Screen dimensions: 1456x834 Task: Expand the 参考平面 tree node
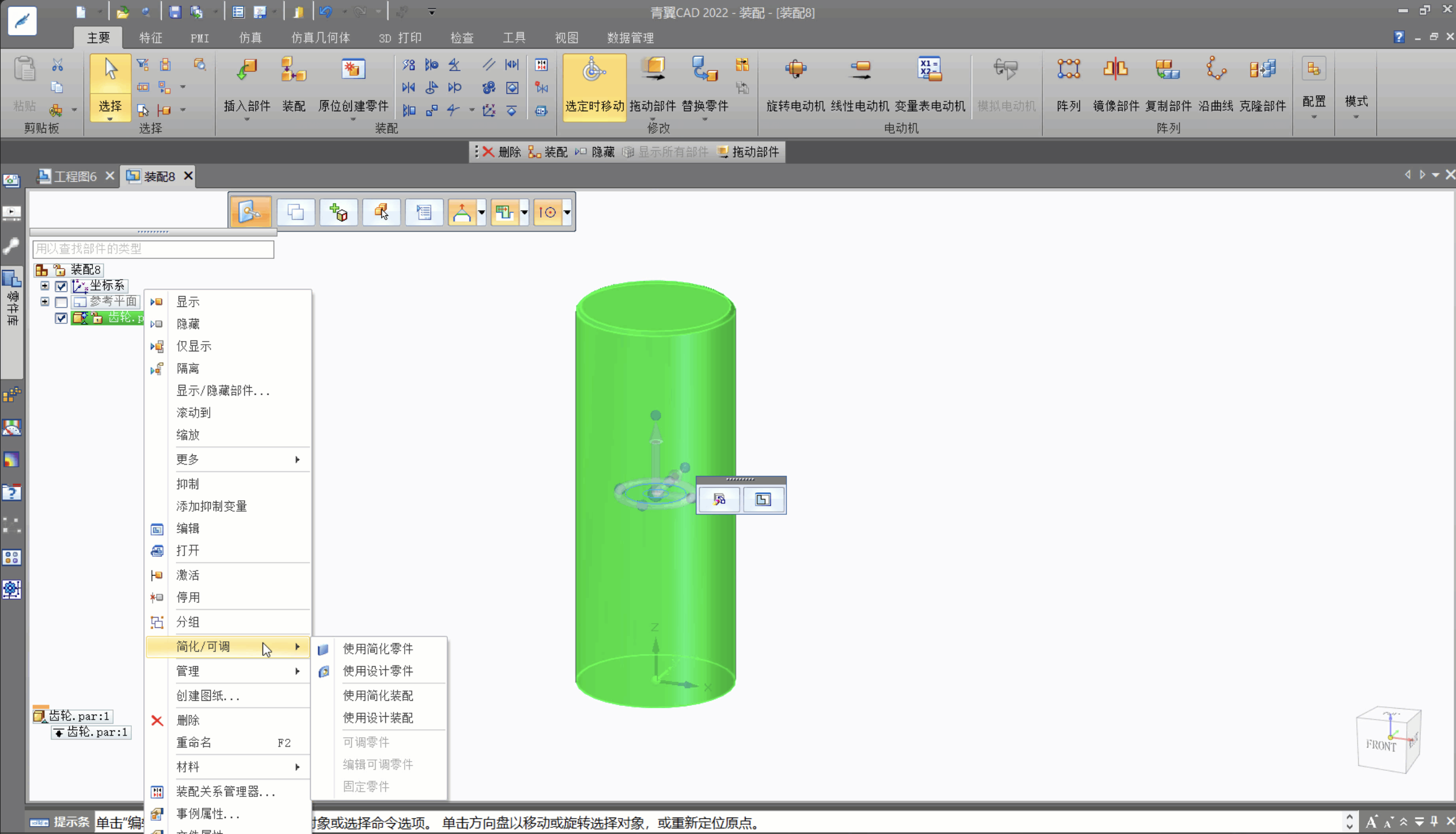click(44, 301)
